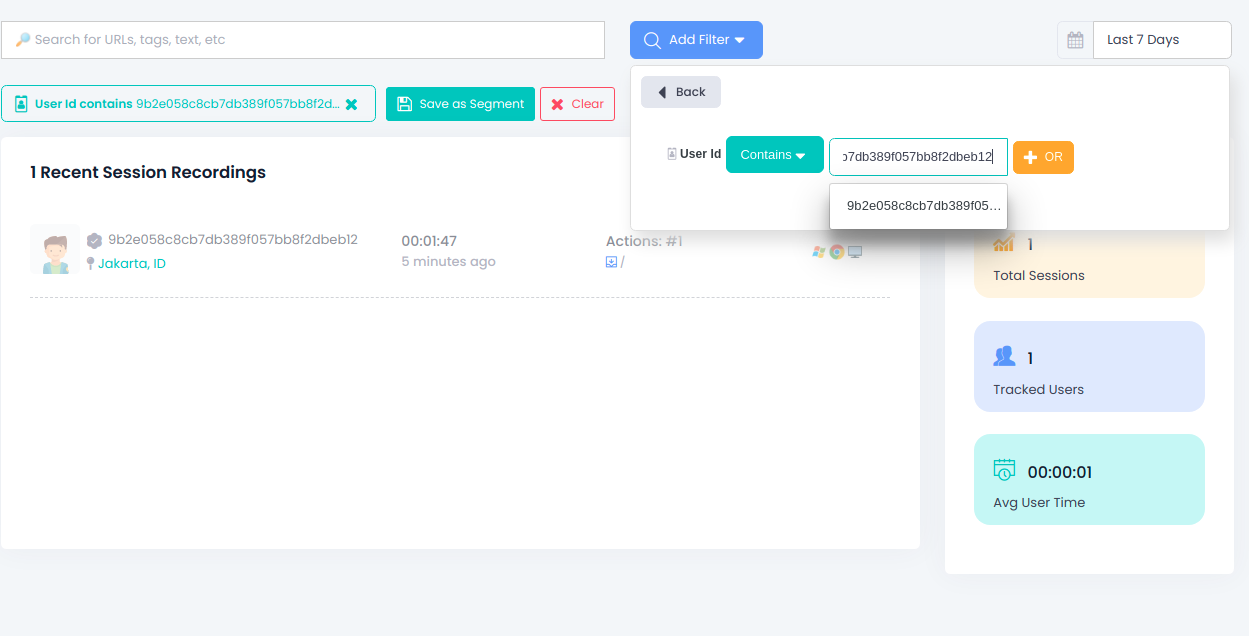Clear all applied filters
The image size is (1249, 636).
(577, 103)
